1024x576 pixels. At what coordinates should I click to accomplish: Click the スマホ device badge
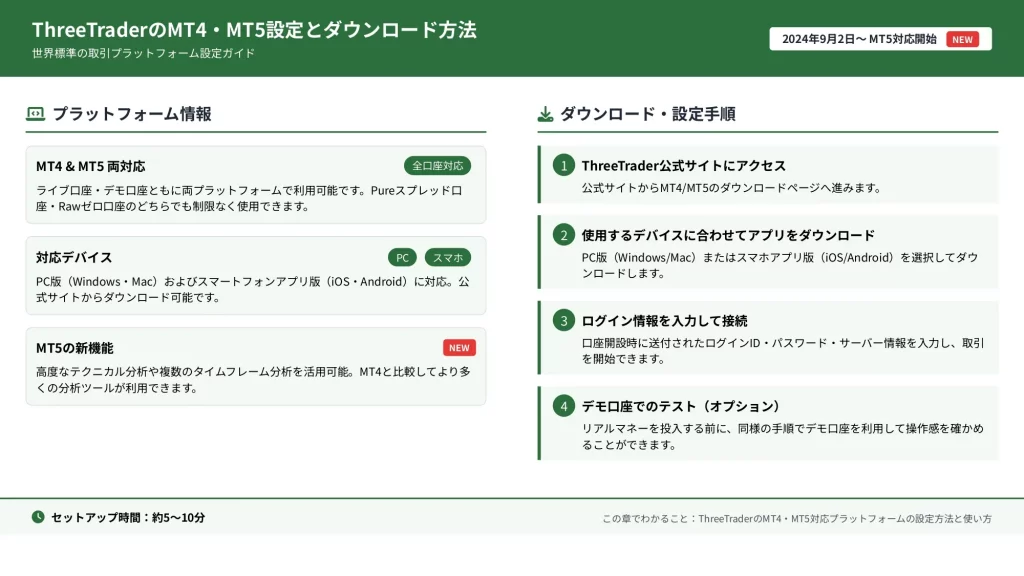447,257
